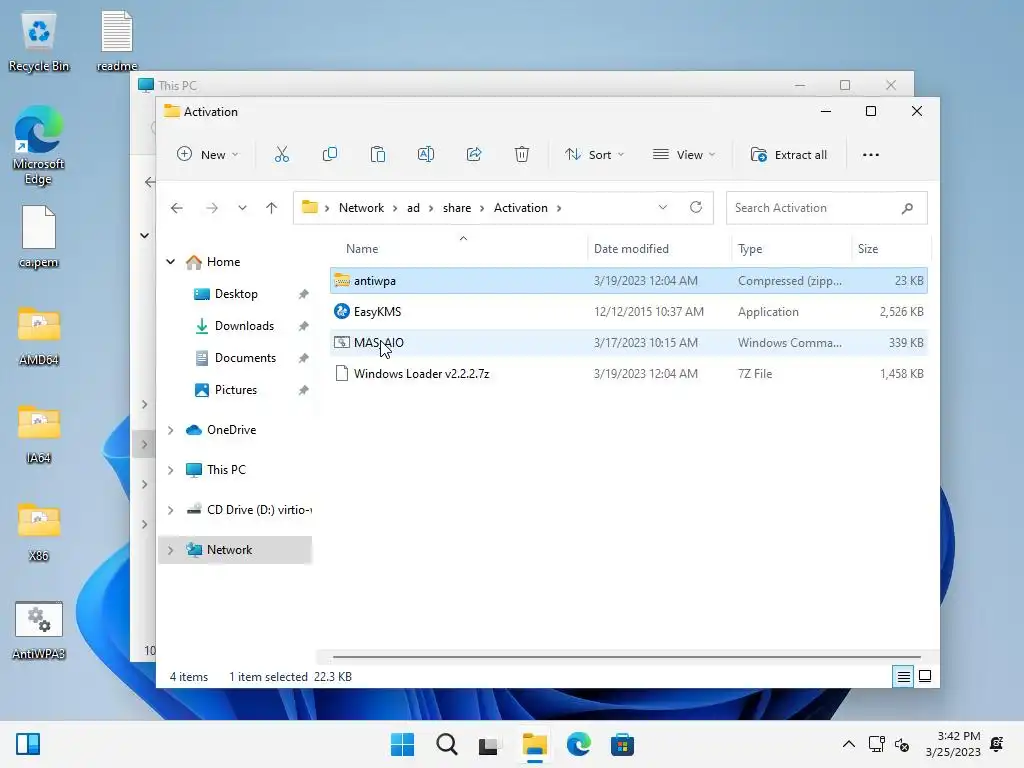This screenshot has width=1024, height=768.
Task: Switch to large icons view layout icon
Action: (925, 677)
